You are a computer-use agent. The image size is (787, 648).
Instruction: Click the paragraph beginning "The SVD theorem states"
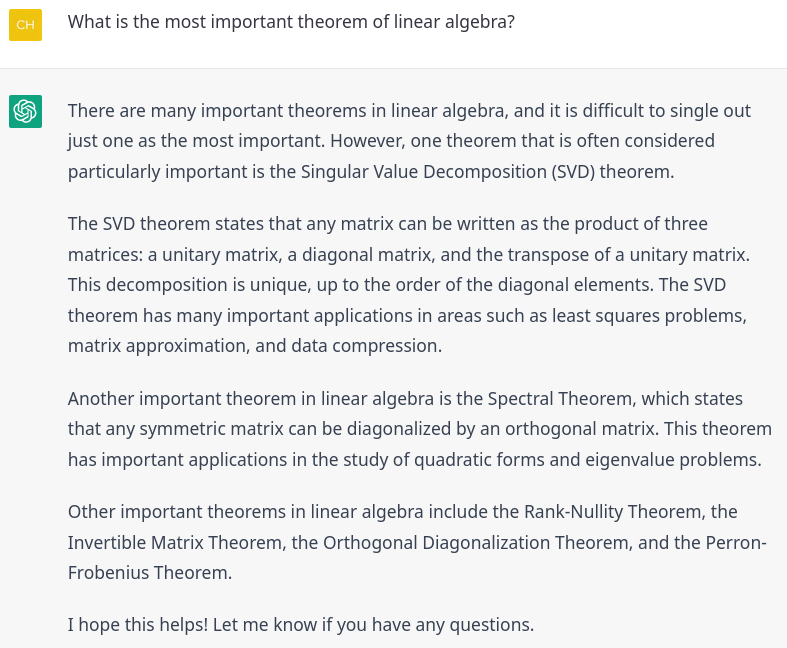tap(409, 285)
